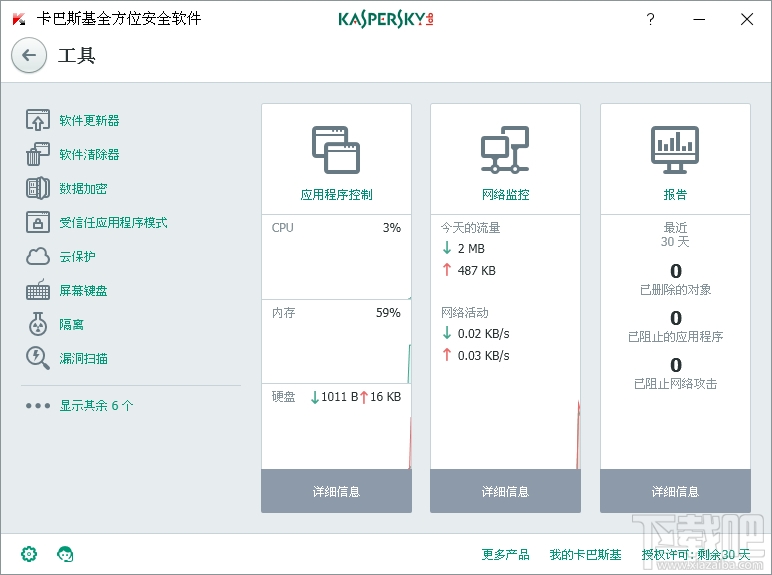Click the 0.03 KB/s upload rate
Viewport: 772px width, 575px height.
[483, 355]
